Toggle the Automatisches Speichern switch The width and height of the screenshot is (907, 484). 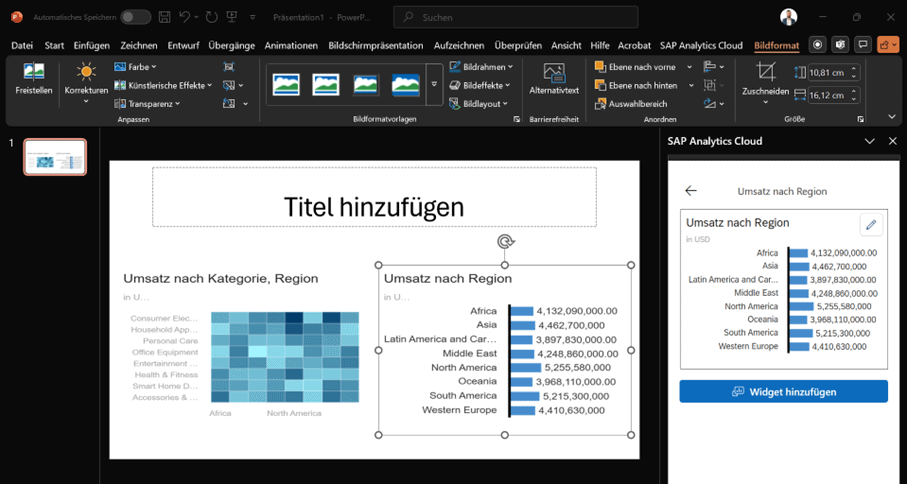click(135, 17)
